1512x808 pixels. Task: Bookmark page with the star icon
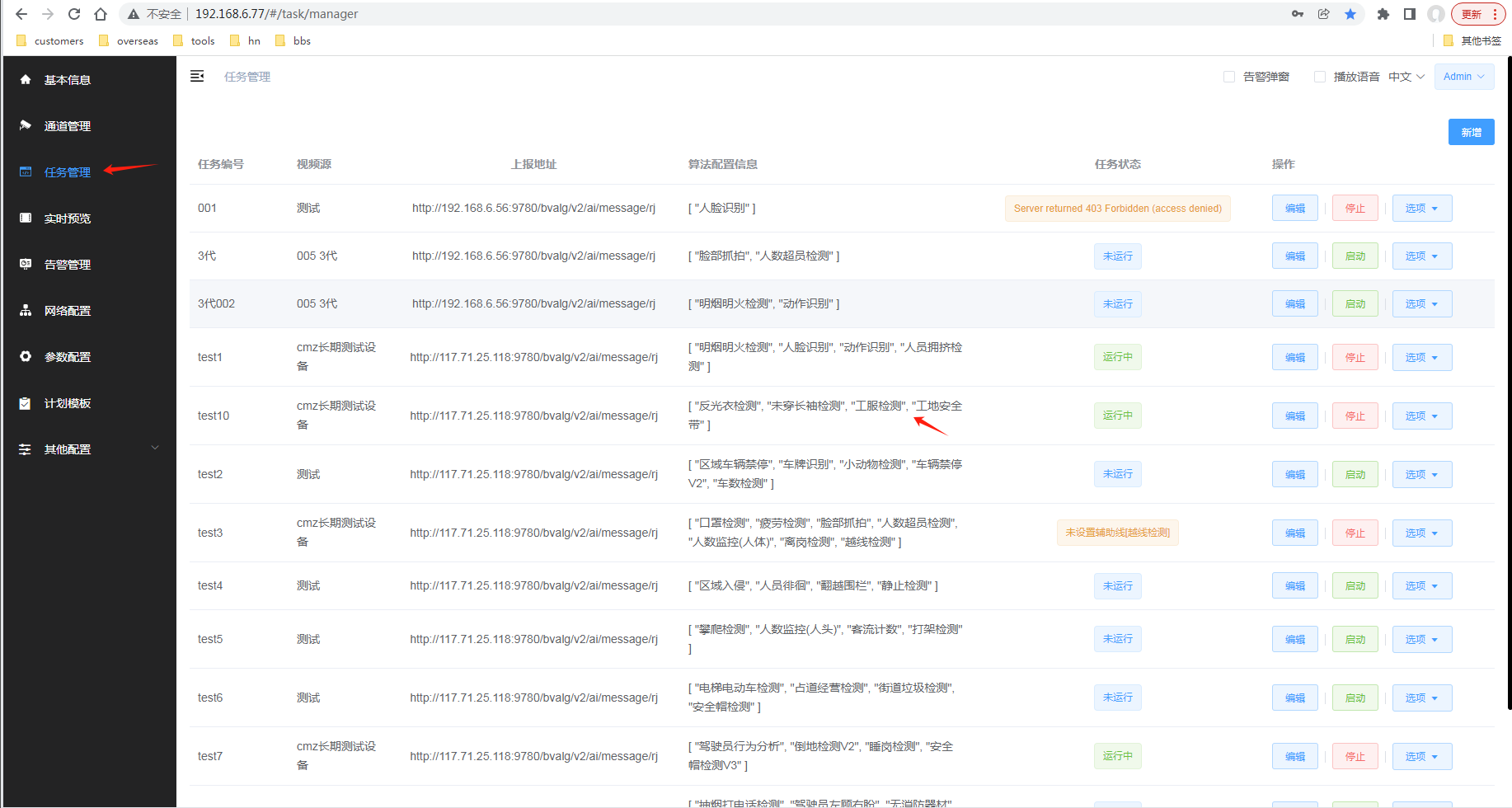coord(1350,14)
